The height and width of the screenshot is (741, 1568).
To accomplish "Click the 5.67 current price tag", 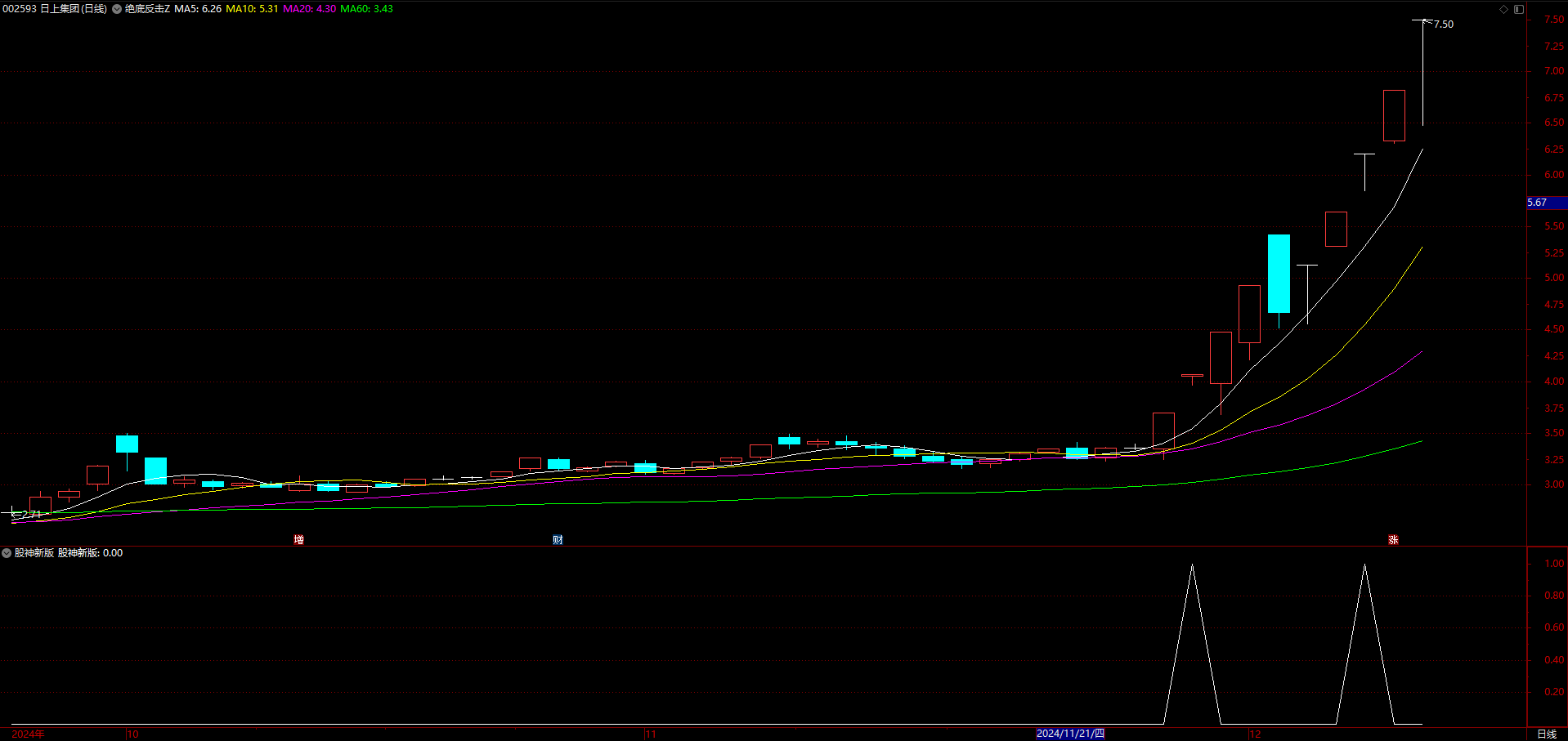I will point(1547,203).
